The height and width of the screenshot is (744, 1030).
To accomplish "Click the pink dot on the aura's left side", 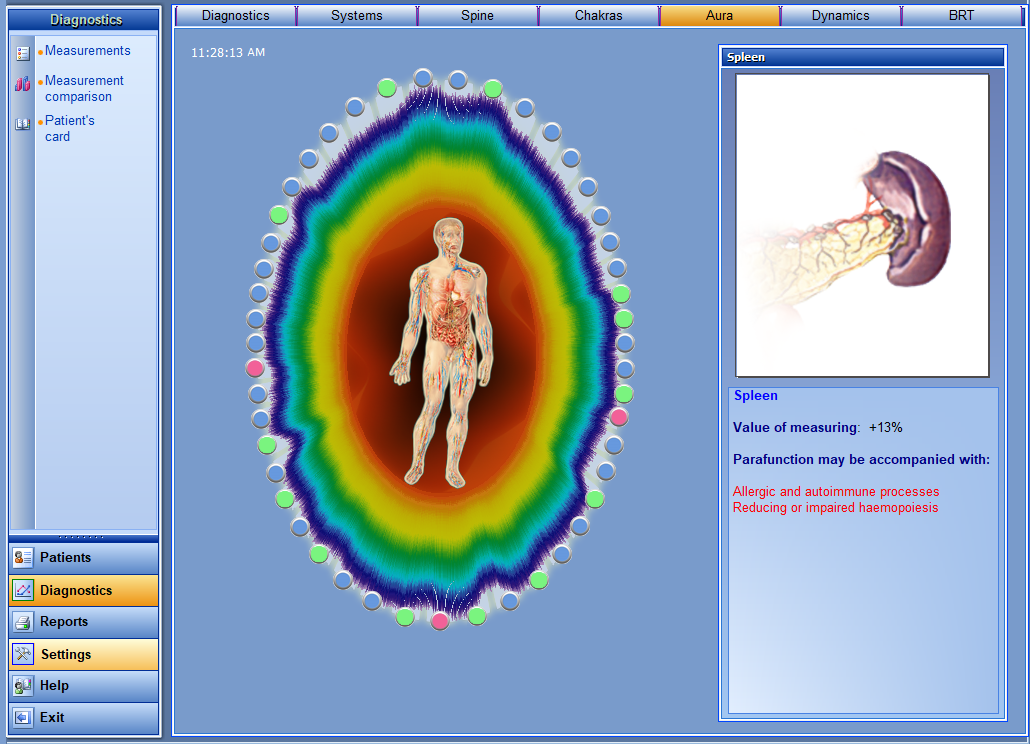I will [x=255, y=368].
